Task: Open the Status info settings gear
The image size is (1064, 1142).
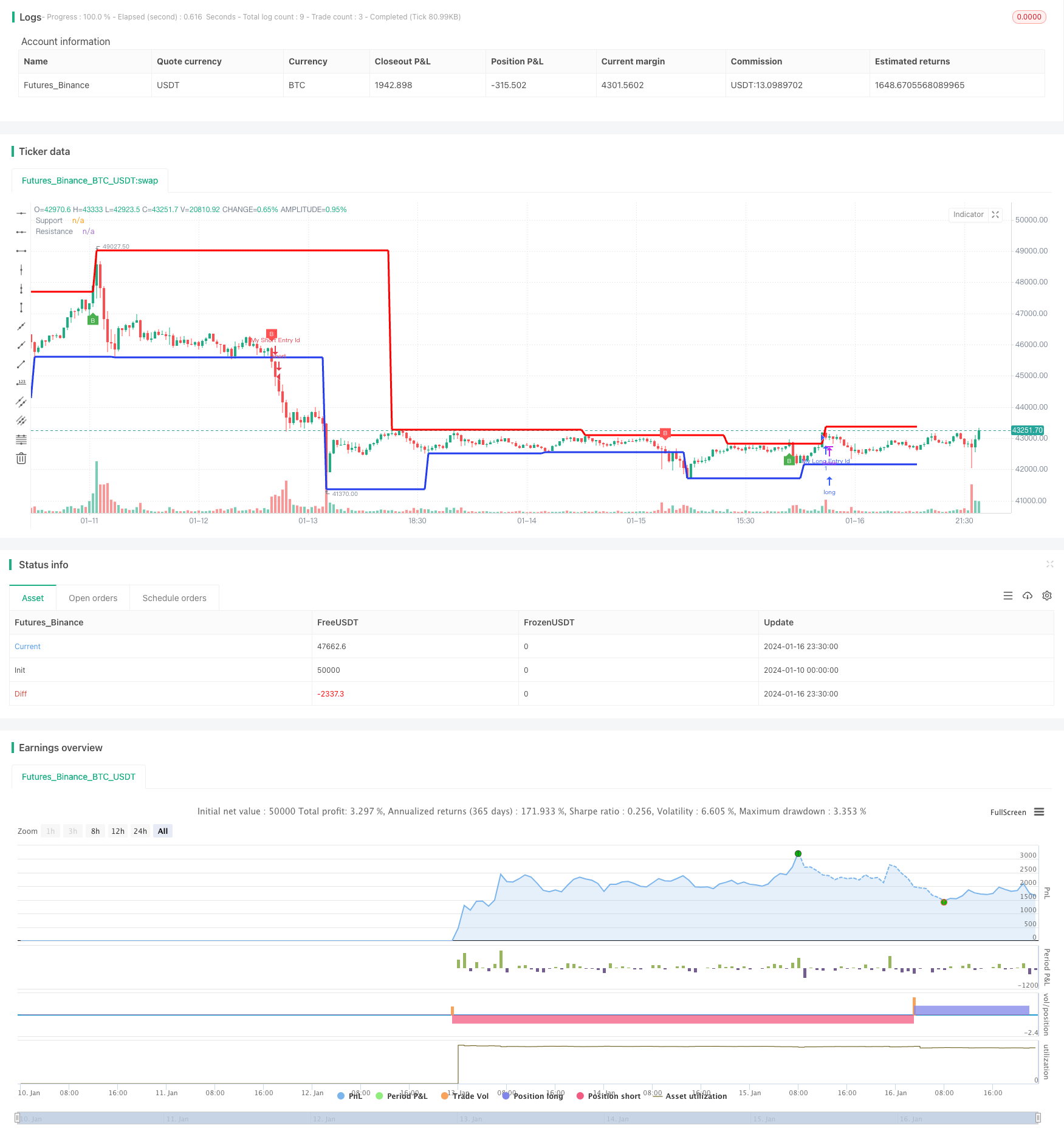Action: point(1047,596)
